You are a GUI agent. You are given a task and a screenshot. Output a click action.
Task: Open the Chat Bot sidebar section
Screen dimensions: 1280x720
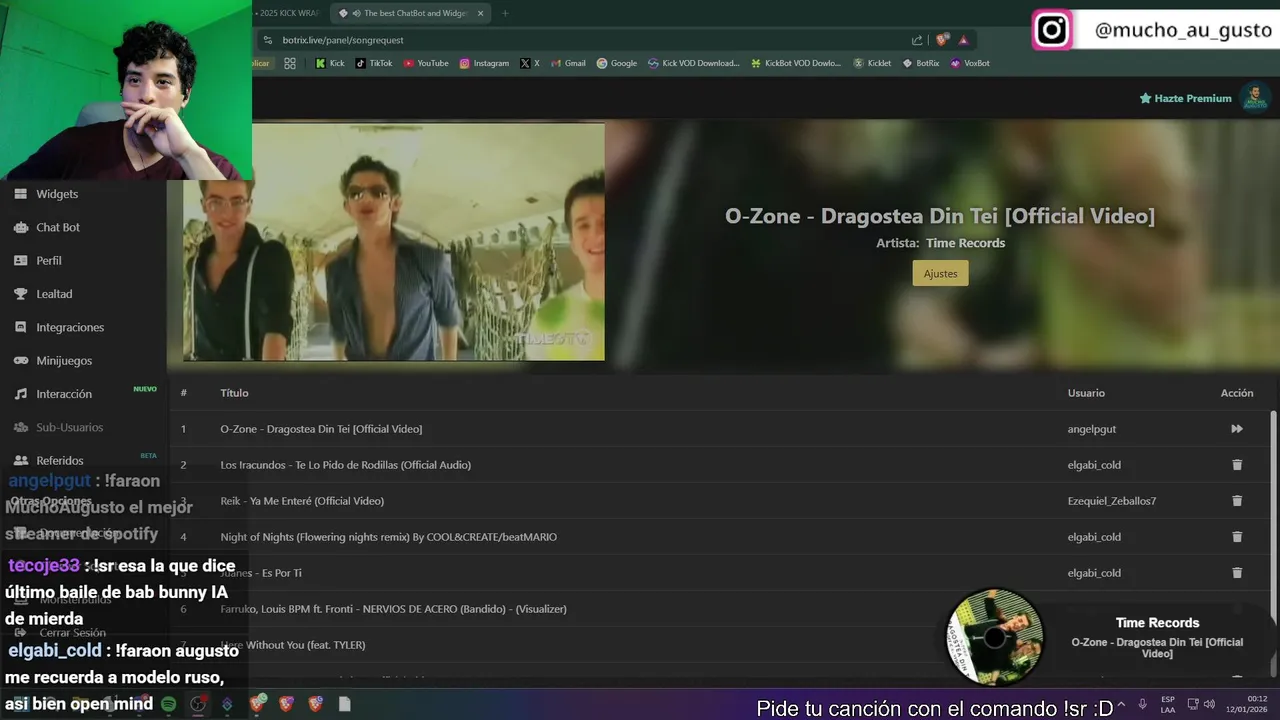[x=58, y=227]
